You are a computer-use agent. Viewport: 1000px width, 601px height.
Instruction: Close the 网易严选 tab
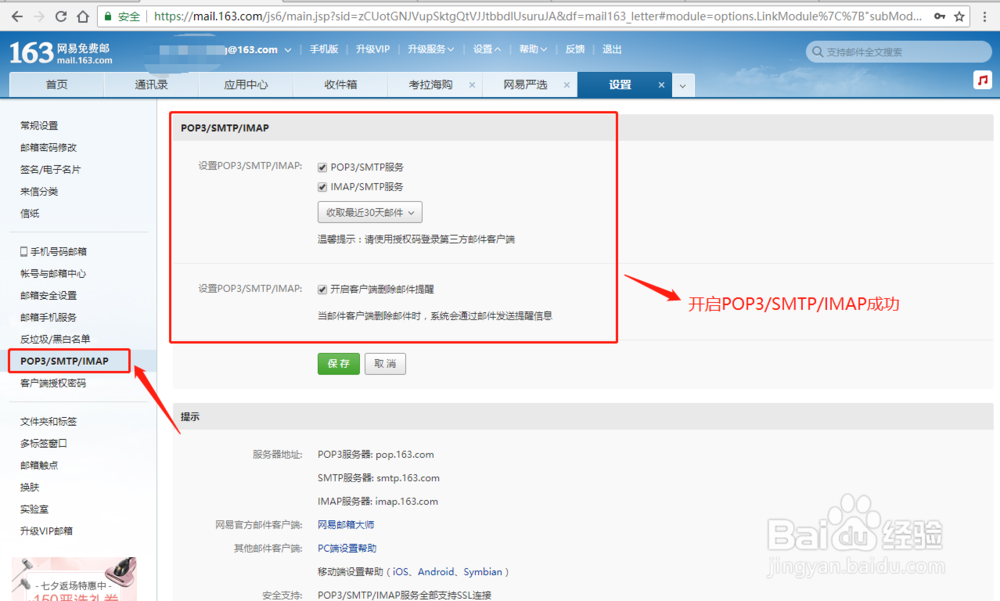coord(566,85)
